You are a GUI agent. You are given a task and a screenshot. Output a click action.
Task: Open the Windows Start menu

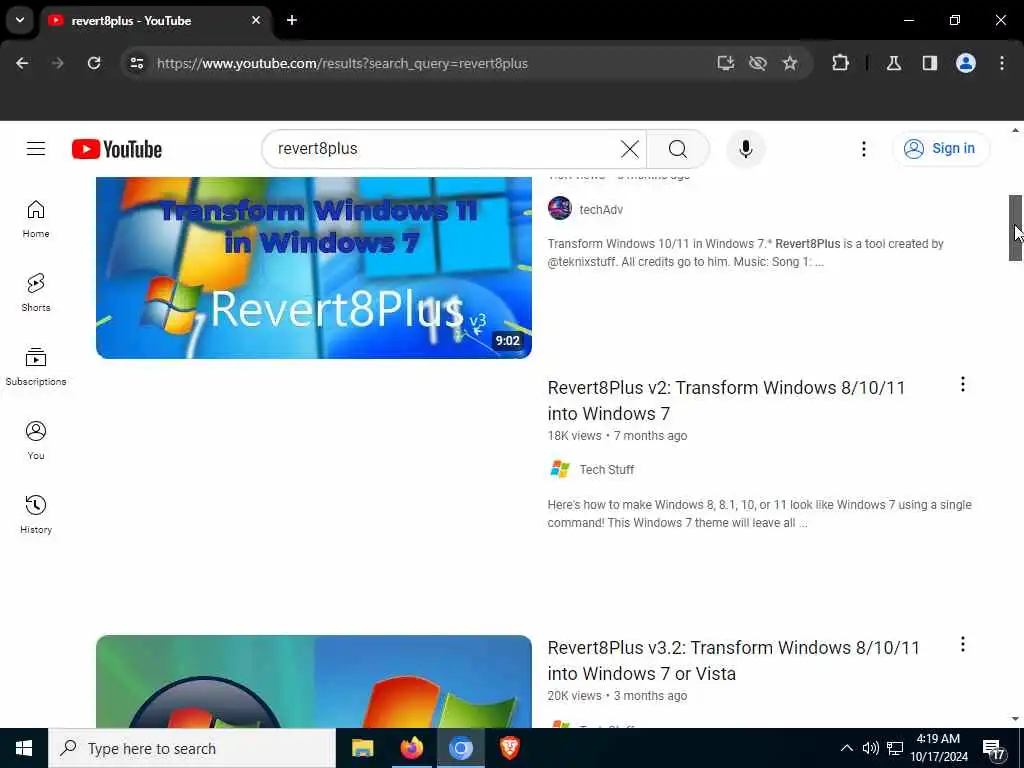(24, 748)
